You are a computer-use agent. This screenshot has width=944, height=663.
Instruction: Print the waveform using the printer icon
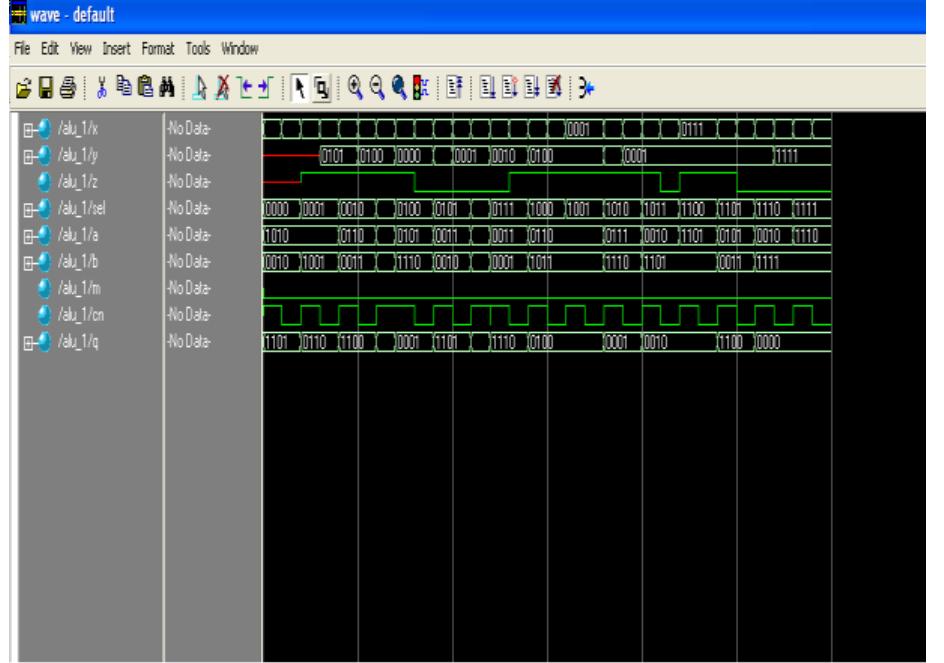tap(68, 88)
